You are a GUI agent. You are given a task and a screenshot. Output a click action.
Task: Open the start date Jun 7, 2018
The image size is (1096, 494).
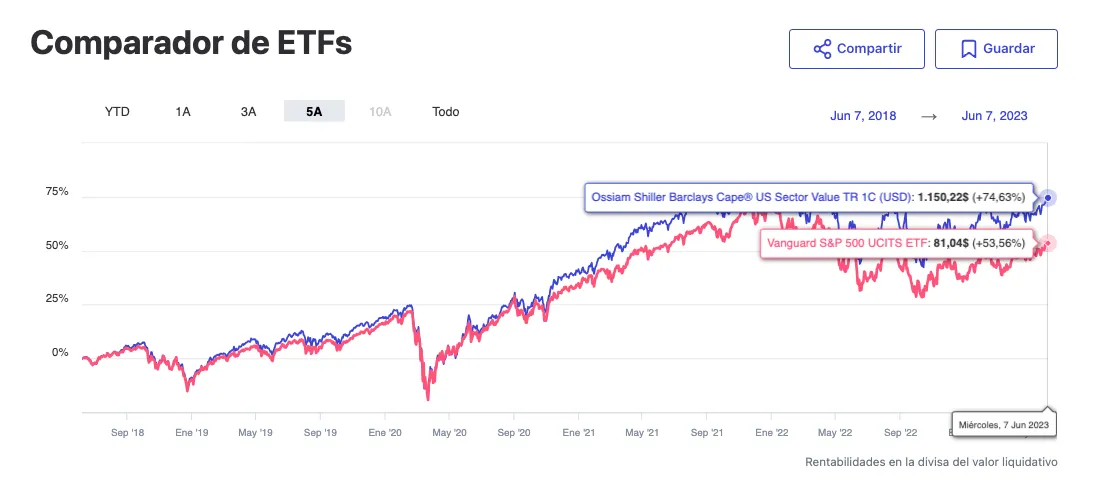pos(863,116)
